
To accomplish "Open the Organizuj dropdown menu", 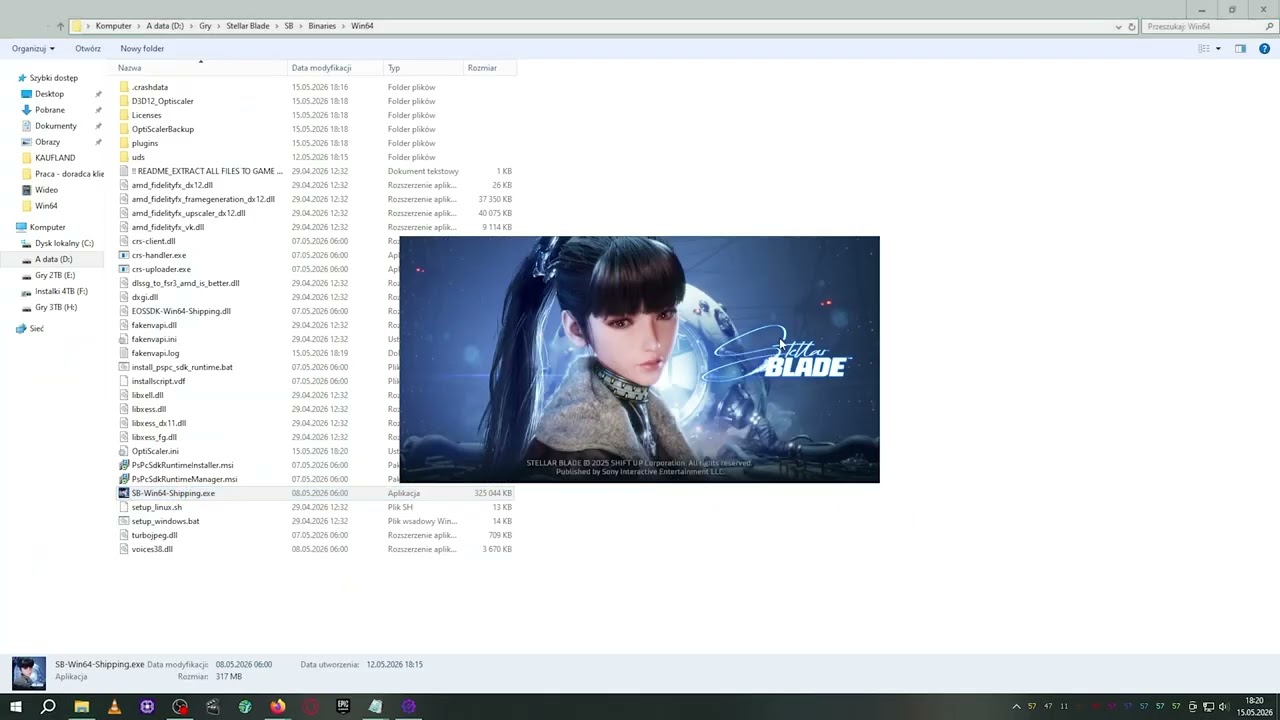I will [x=32, y=48].
